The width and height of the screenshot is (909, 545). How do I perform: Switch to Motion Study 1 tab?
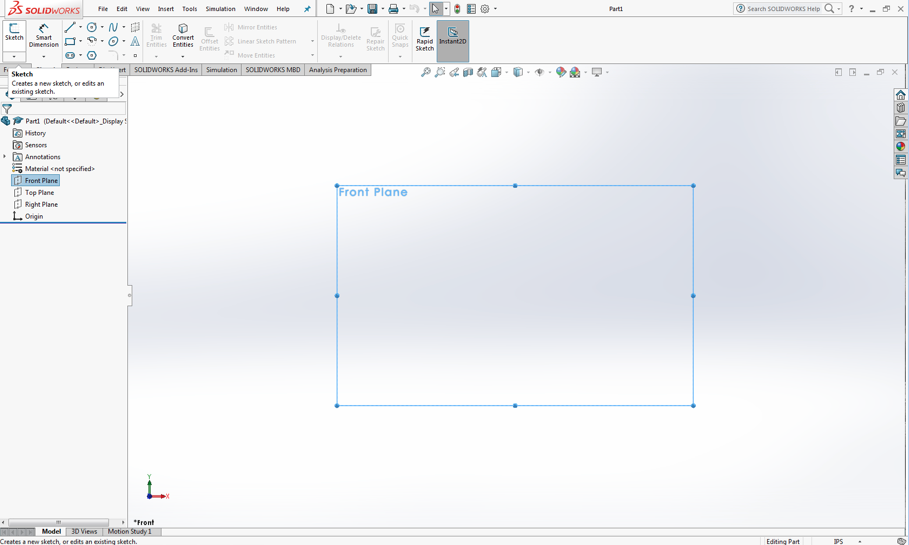pos(129,531)
